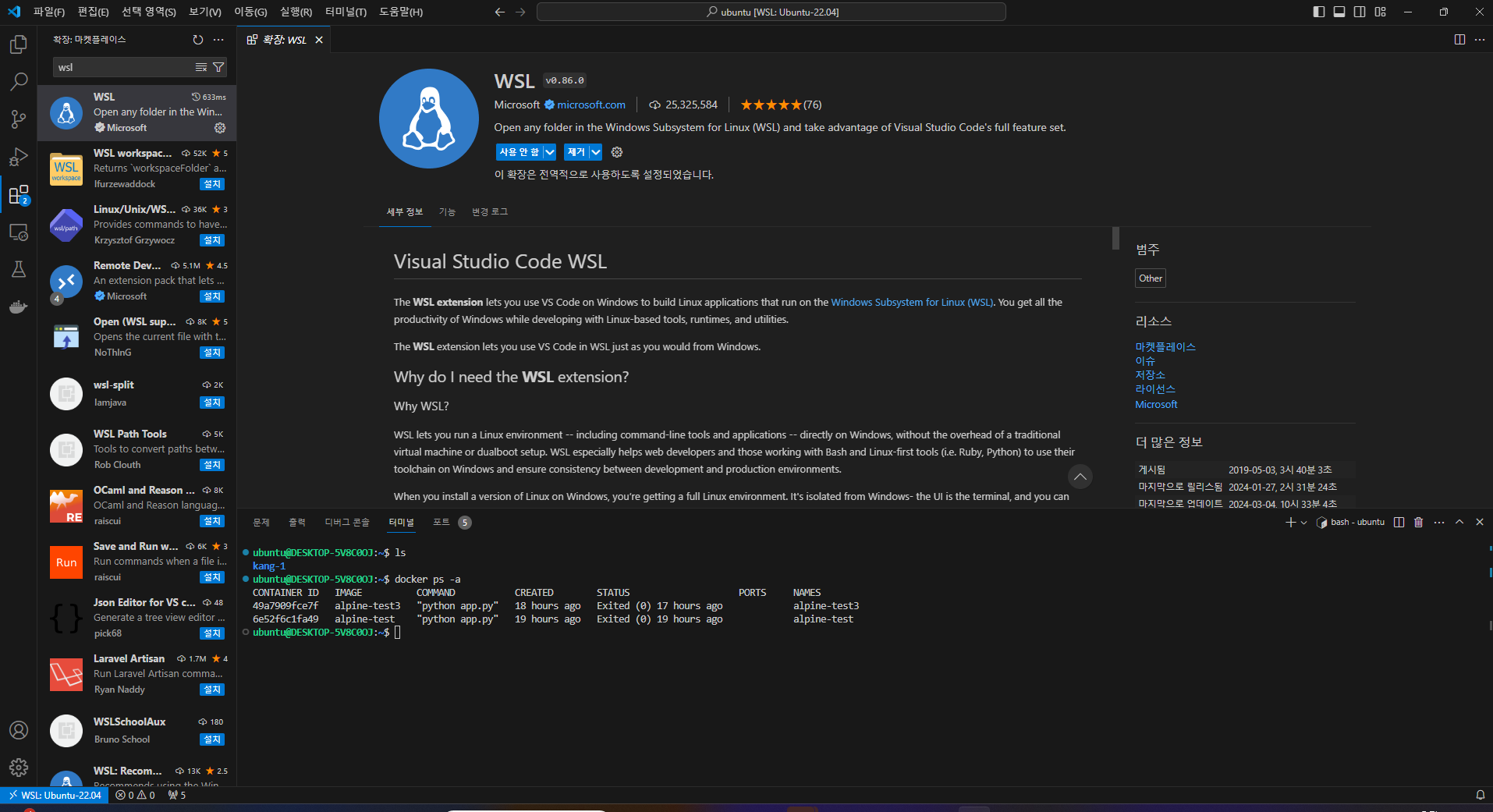Image resolution: width=1493 pixels, height=812 pixels.
Task: Install the WSL workspaceFolder extension
Action: click(212, 184)
